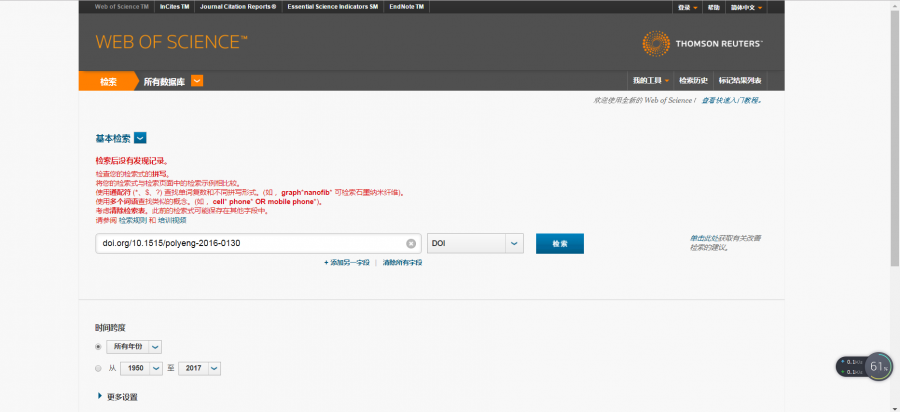Viewport: 900px width, 412px height.
Task: Click the 检索后没有发现记录 error message
Action: [132, 161]
